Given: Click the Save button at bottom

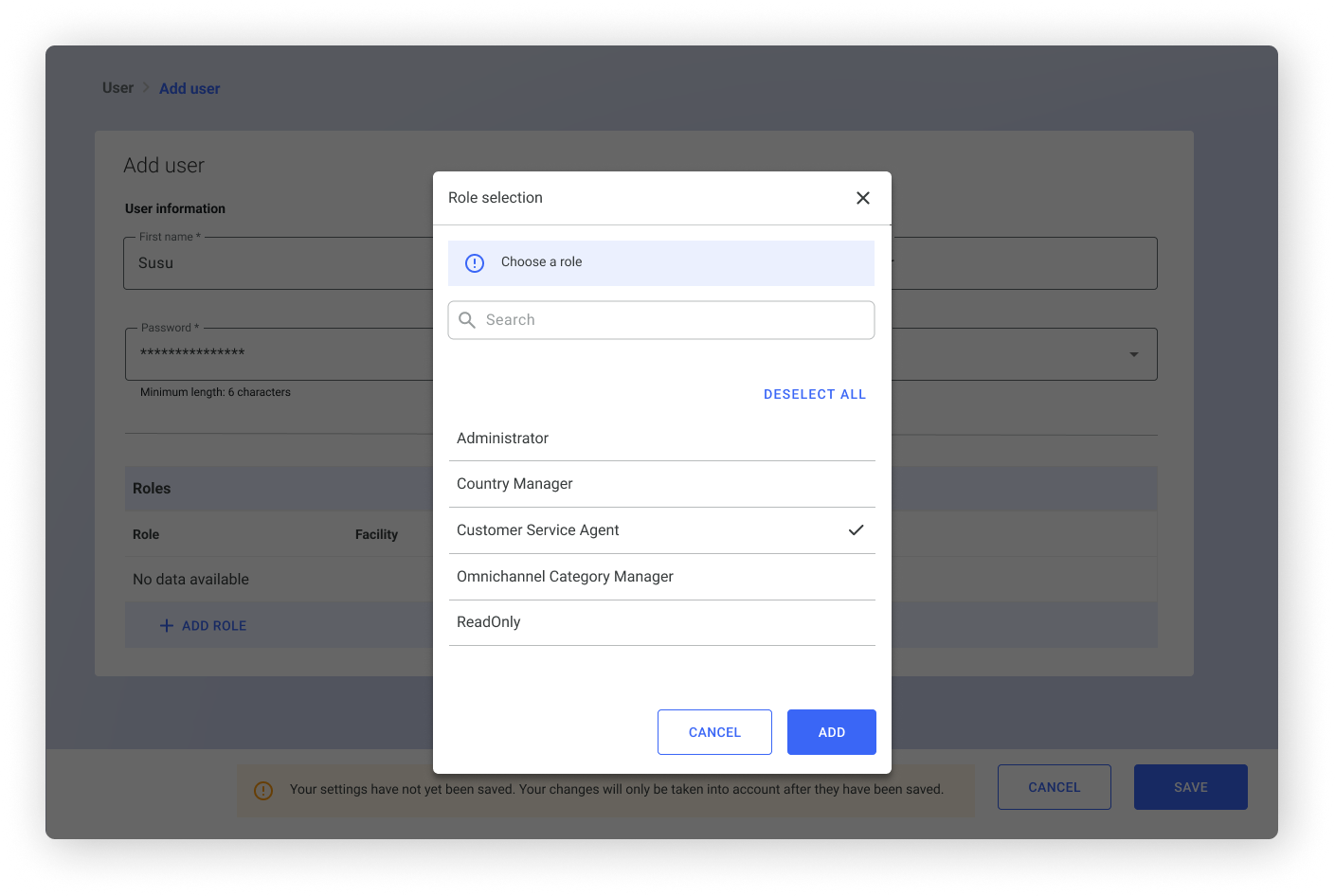Looking at the screenshot, I should 1190,787.
